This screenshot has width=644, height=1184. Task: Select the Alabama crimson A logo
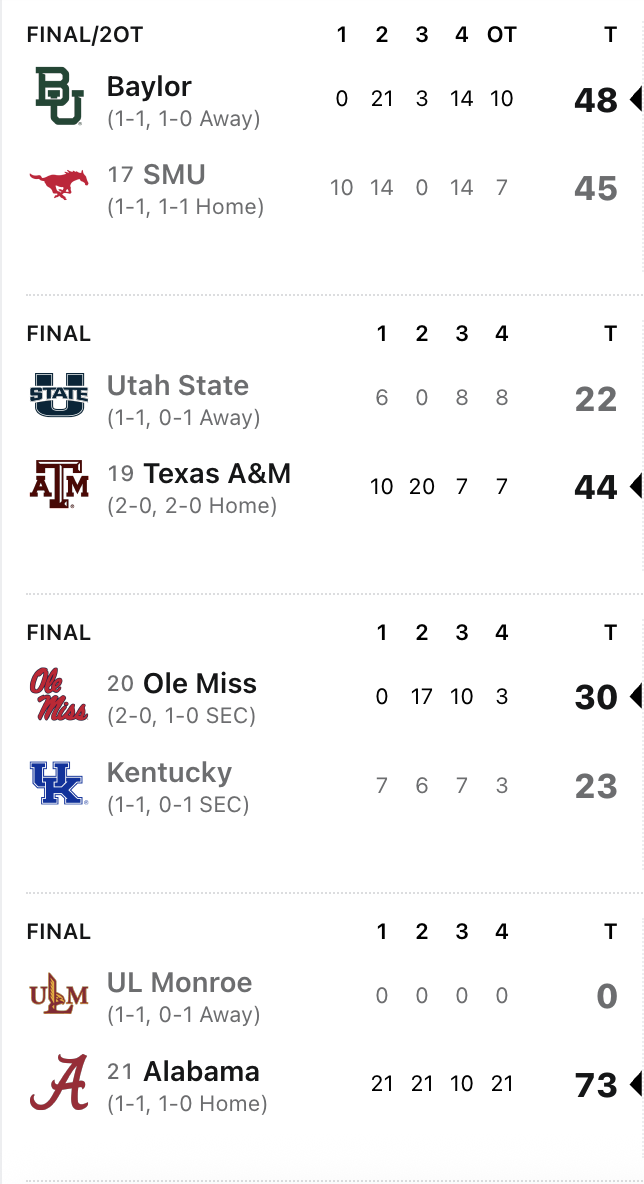[59, 1083]
